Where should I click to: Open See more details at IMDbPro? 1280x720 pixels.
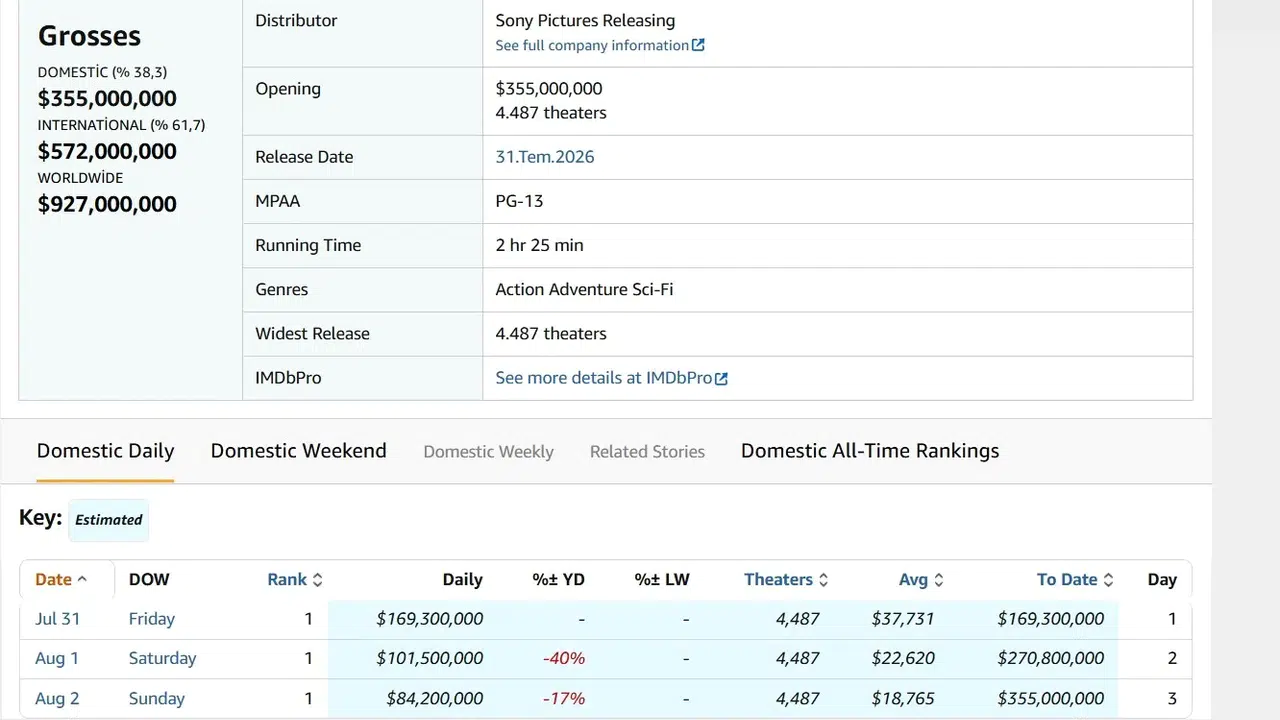[x=604, y=378]
